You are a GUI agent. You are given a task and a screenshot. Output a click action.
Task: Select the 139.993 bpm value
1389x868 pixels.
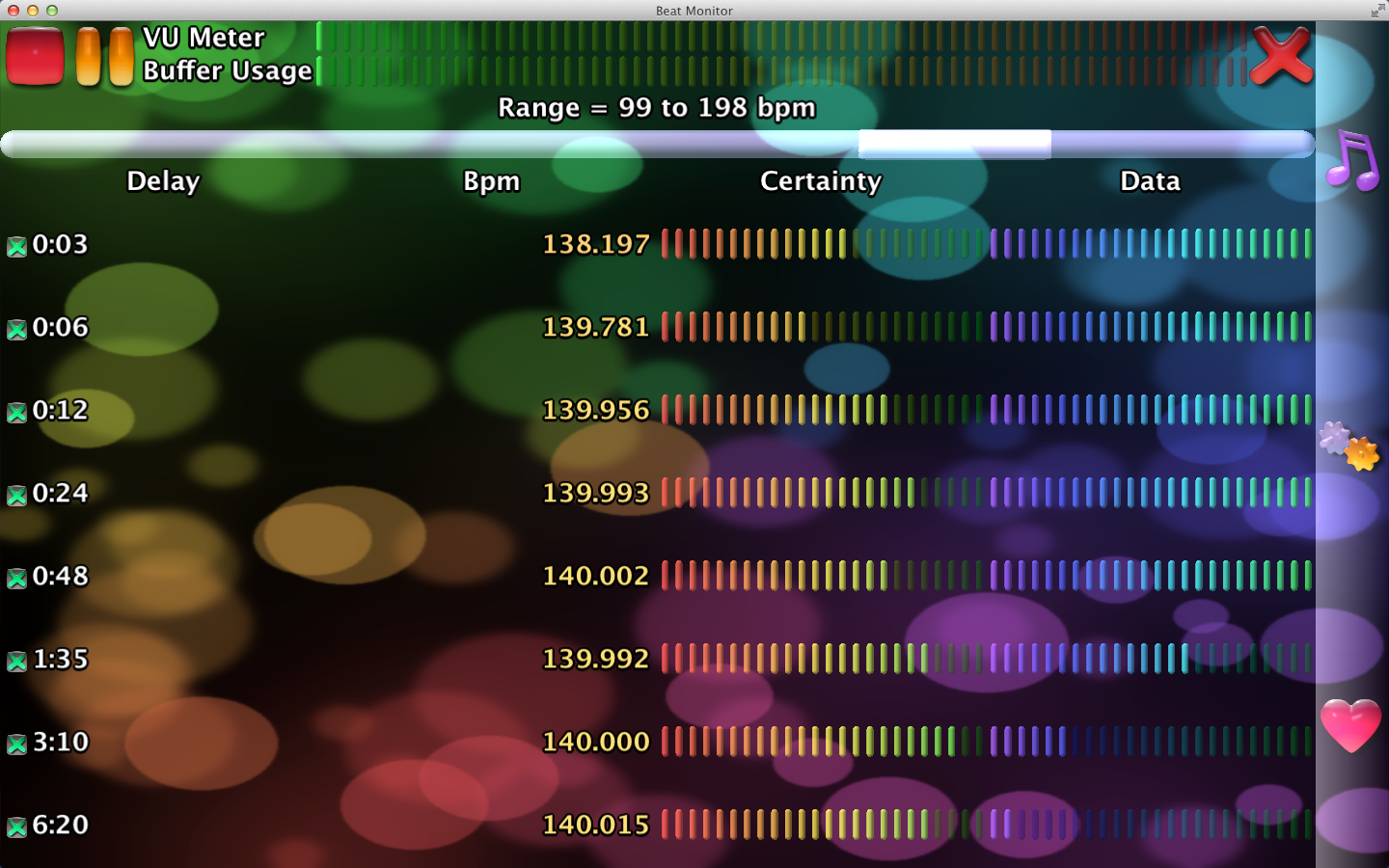(x=596, y=493)
